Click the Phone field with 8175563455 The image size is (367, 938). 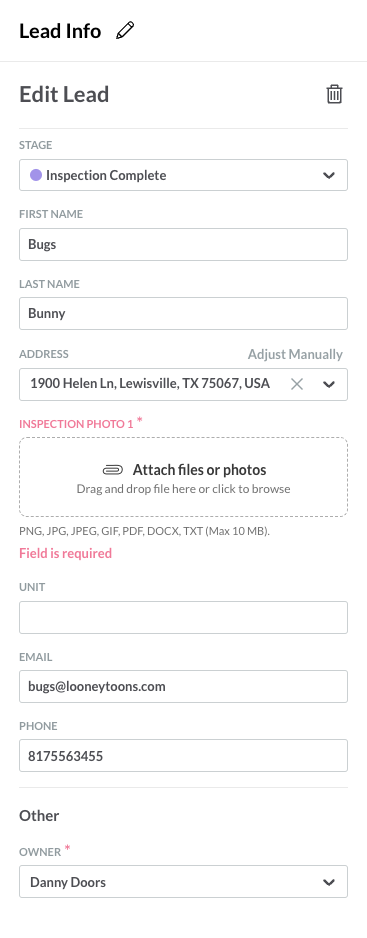[x=183, y=756]
